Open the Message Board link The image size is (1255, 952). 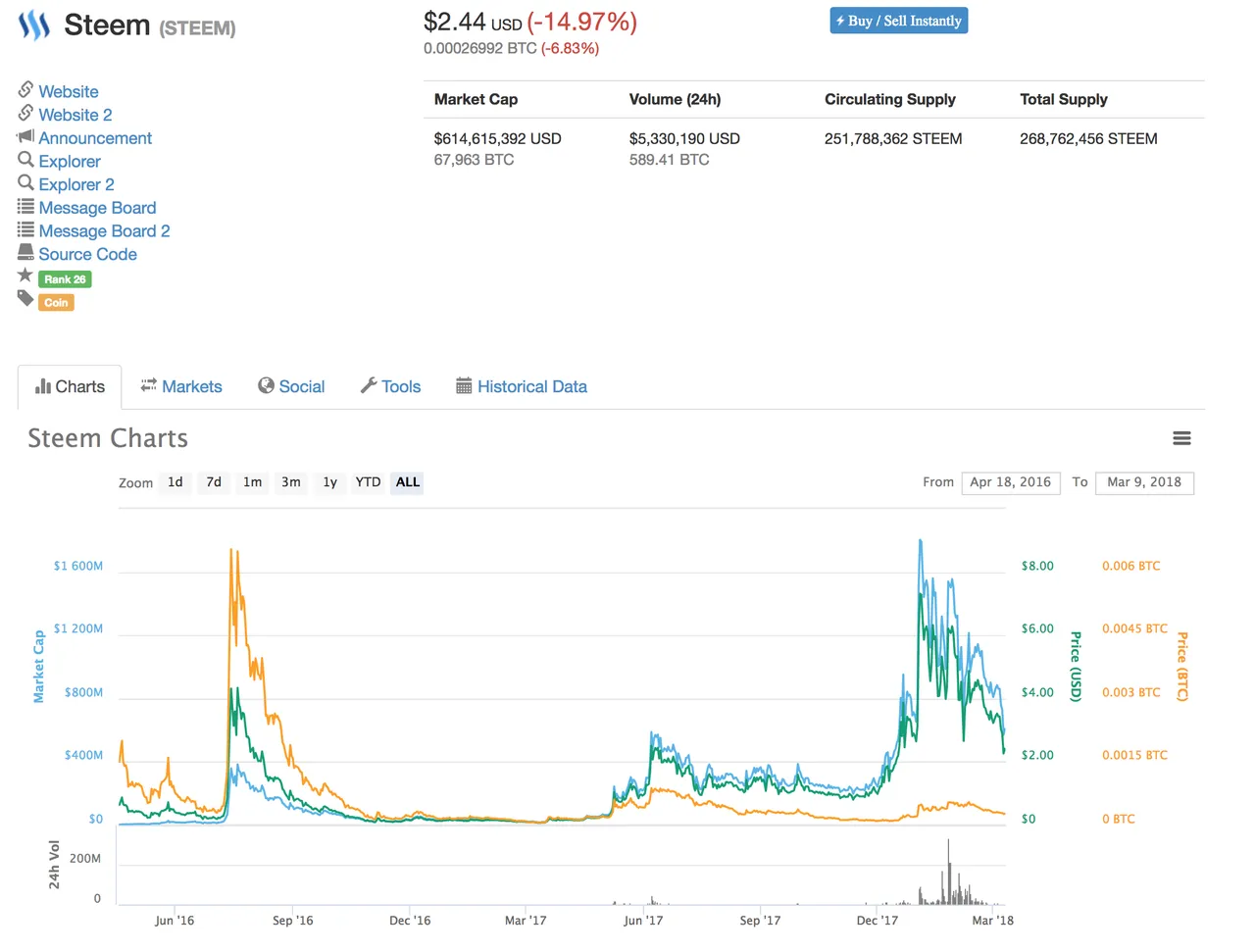(97, 208)
